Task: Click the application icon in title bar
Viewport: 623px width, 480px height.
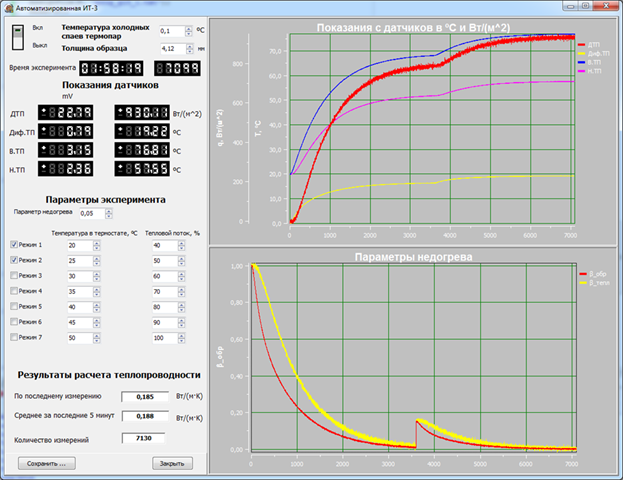Action: 9,8
